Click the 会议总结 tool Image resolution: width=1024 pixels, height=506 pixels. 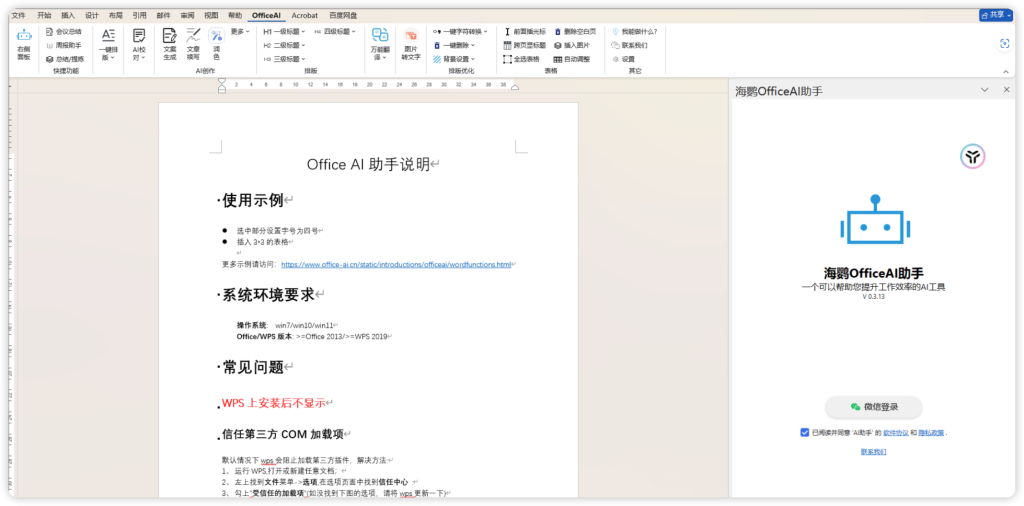click(64, 31)
